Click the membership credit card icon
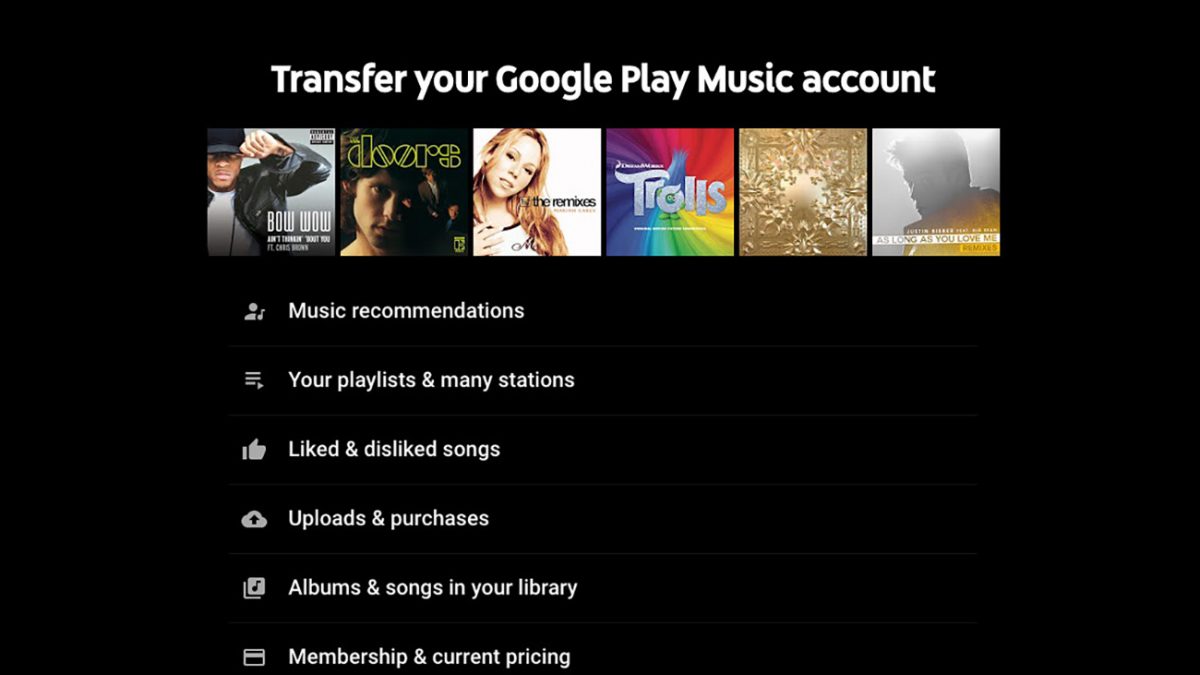The image size is (1200, 675). [x=254, y=657]
